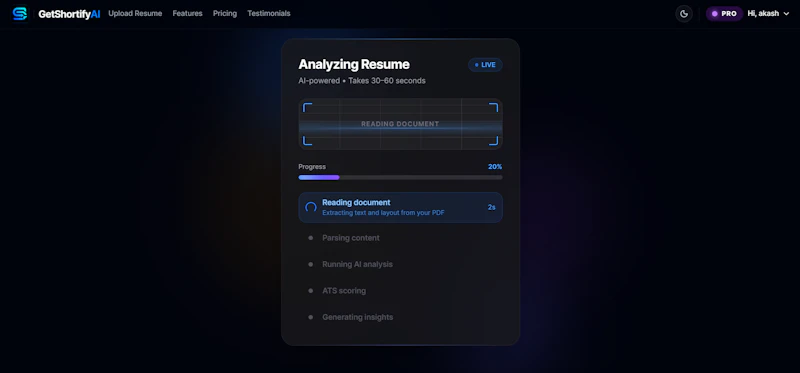Click the bullet beside Parsing content
This screenshot has height=373, width=800.
(310, 238)
